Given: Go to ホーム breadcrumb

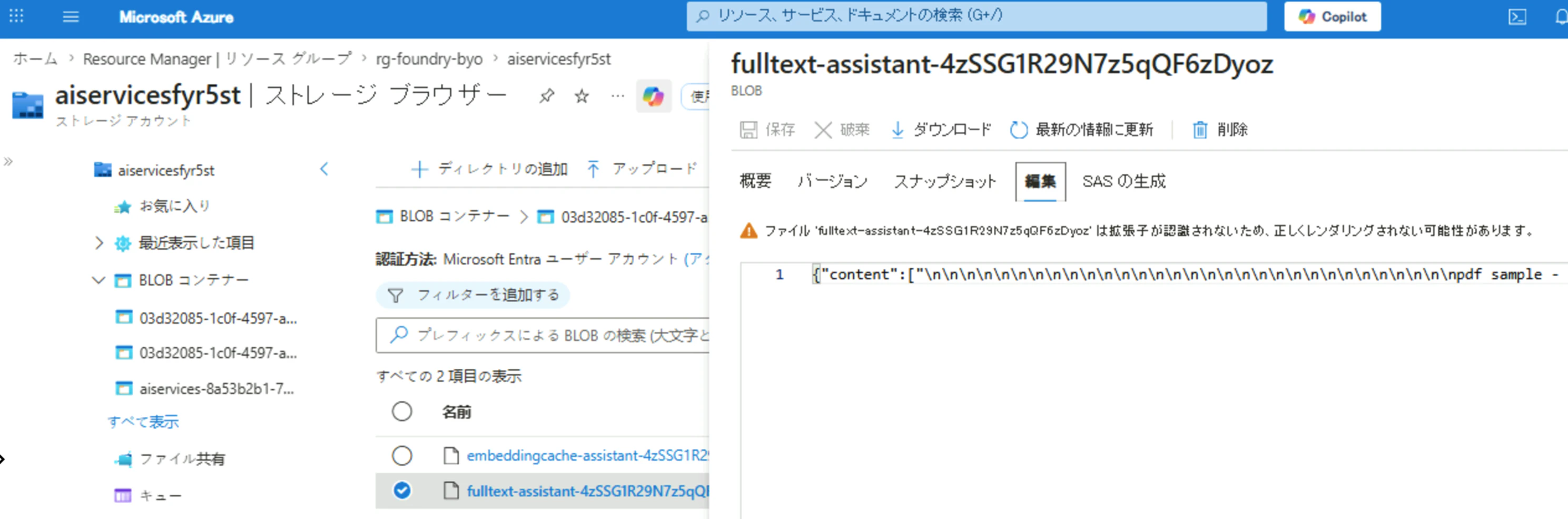Looking at the screenshot, I should point(35,58).
